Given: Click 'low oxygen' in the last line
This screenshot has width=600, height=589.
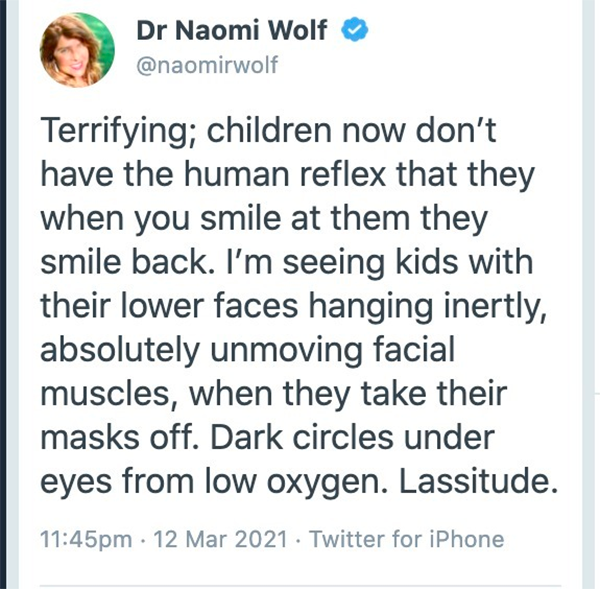Looking at the screenshot, I should click(x=297, y=483).
